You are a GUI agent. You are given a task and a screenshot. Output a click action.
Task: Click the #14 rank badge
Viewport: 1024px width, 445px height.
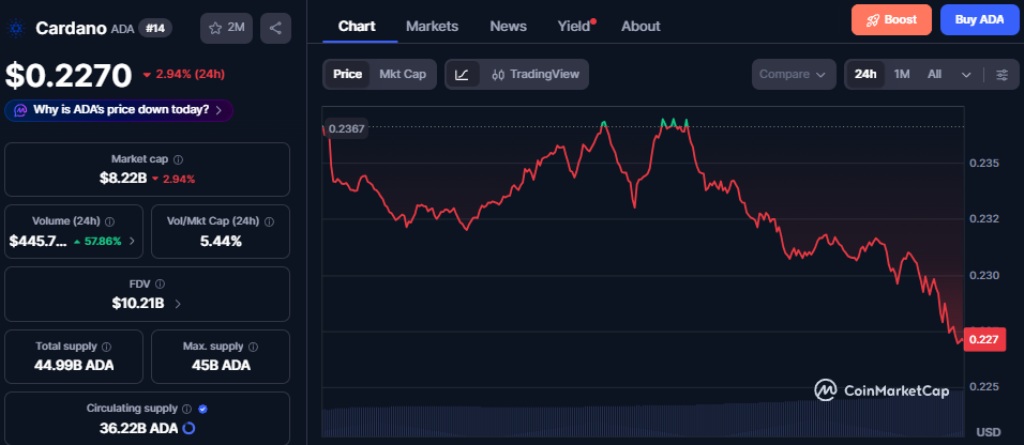[155, 28]
